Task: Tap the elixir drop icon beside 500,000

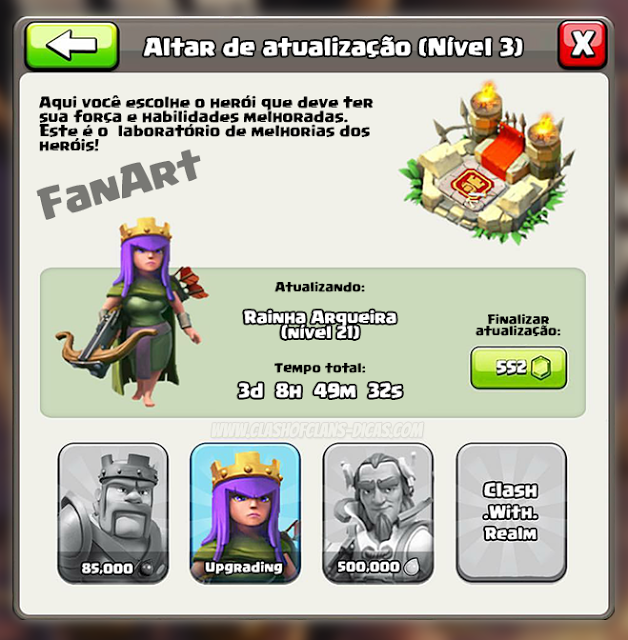Action: coord(411,567)
